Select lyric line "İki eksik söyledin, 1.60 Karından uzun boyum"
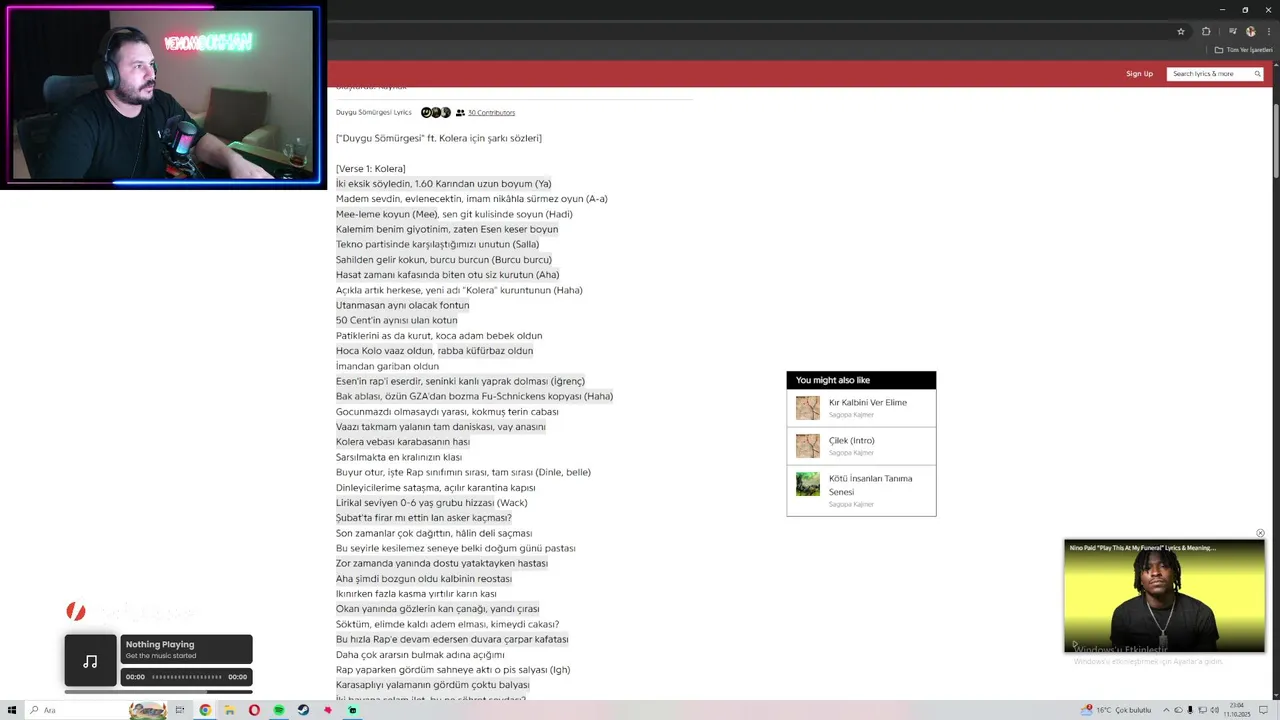The image size is (1280, 720). (x=443, y=184)
